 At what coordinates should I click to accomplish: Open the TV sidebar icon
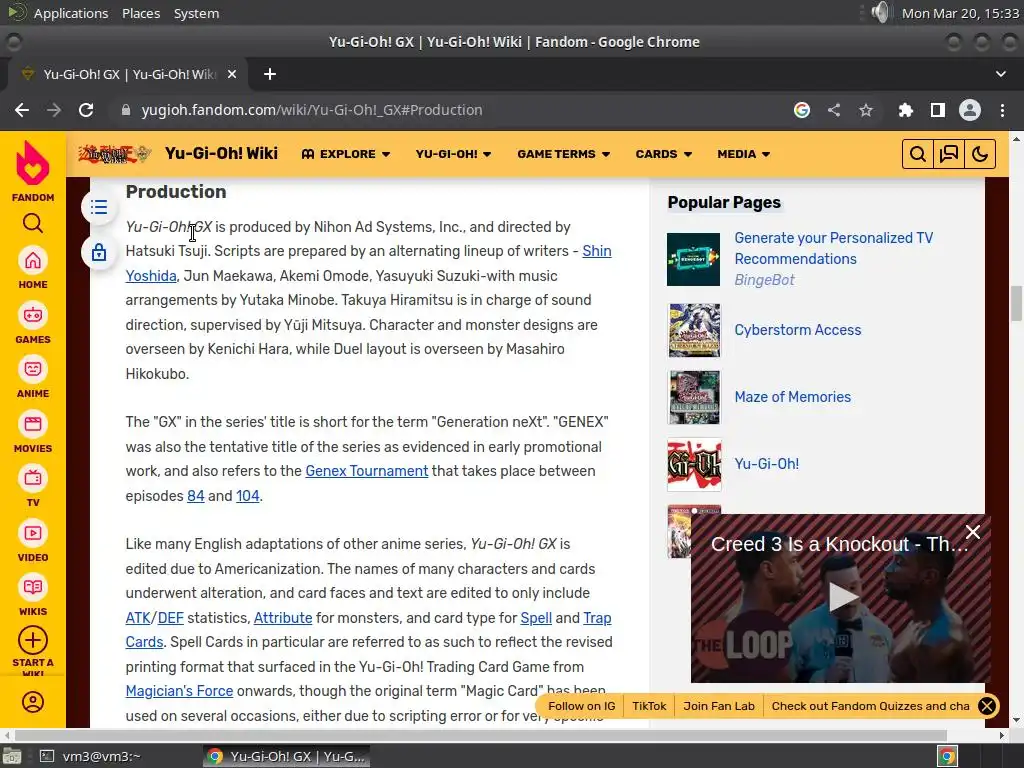click(33, 479)
